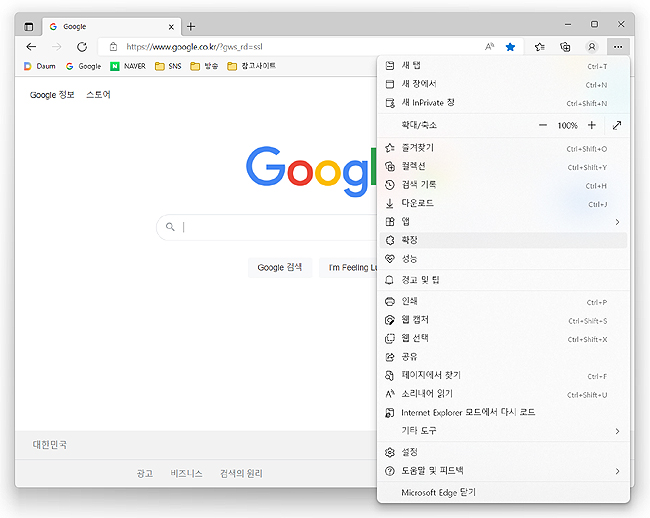650x518 pixels.
Task: Open the 검색의 원리 footer link
Action: [241, 473]
